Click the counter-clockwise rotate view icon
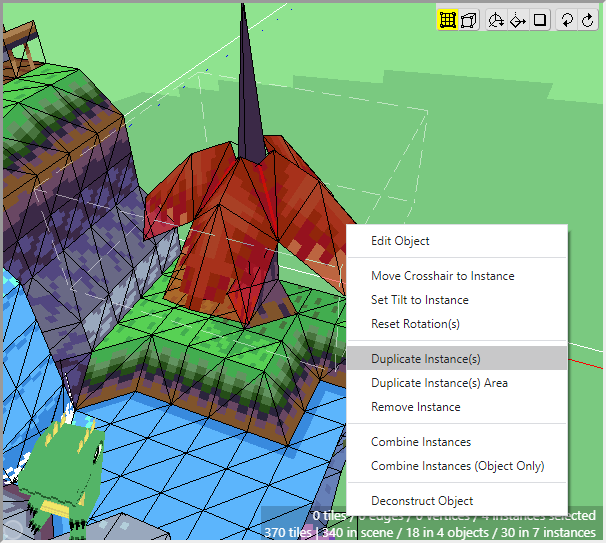Image resolution: width=606 pixels, height=543 pixels. click(567, 20)
